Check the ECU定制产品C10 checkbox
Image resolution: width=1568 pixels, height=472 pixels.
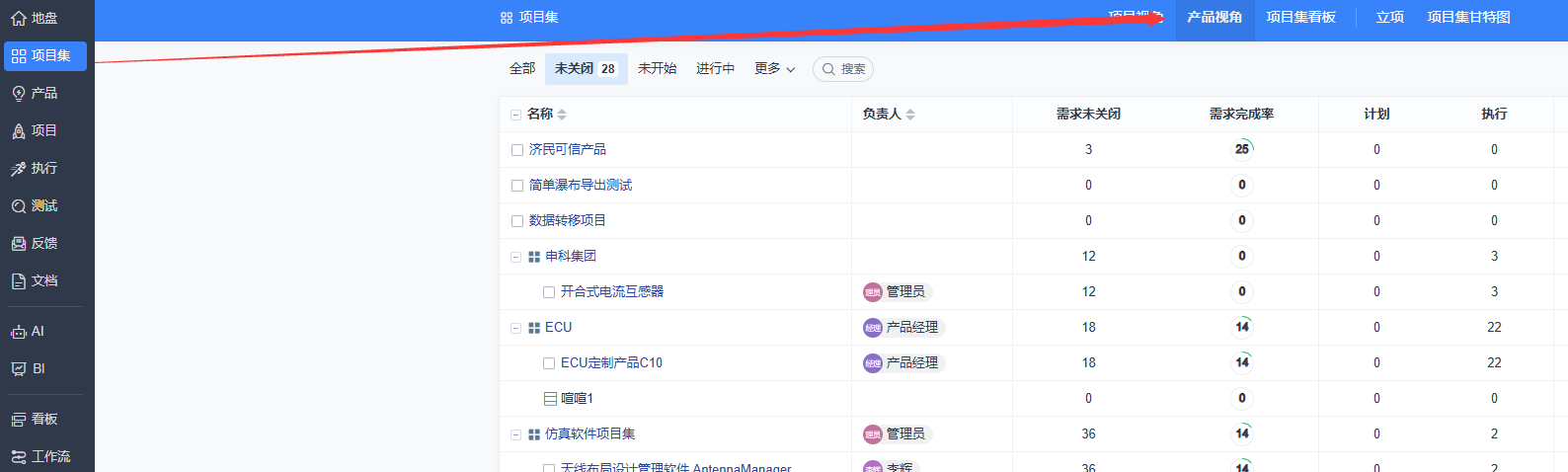(549, 363)
